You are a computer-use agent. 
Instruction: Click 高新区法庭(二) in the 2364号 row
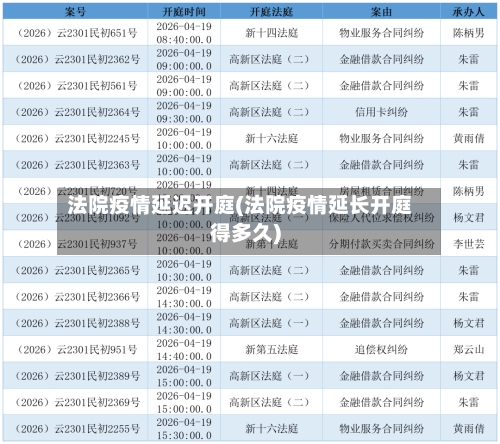point(269,112)
